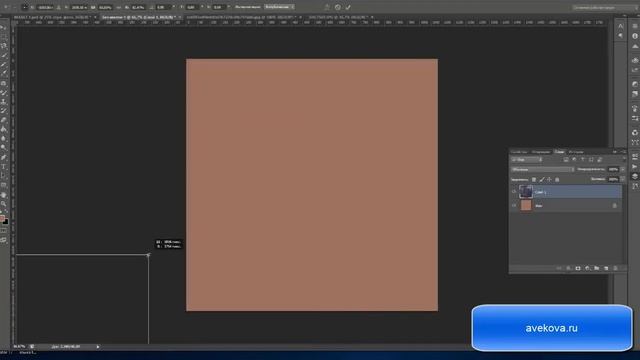Select the Eyedropper tool
Screen dimensions: 640x360
(4, 73)
